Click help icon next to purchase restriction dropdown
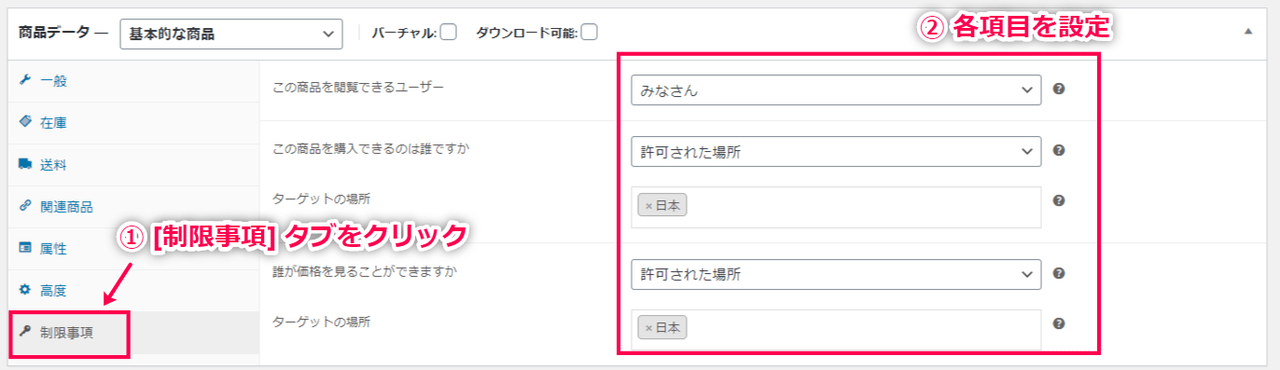Viewport: 1280px width, 370px height. click(1059, 151)
